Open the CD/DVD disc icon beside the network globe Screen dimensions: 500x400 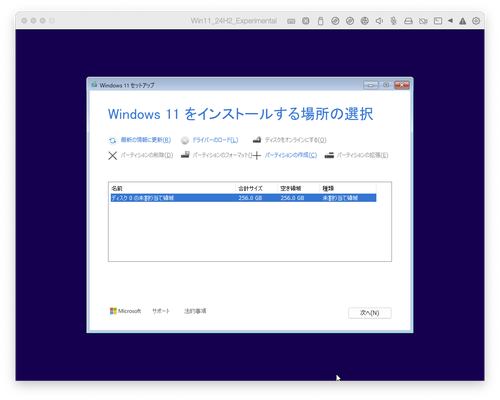pyautogui.click(x=350, y=21)
